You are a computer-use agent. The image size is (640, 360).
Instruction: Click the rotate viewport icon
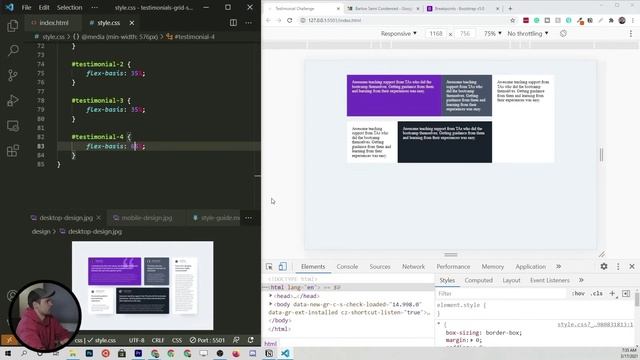(x=563, y=33)
